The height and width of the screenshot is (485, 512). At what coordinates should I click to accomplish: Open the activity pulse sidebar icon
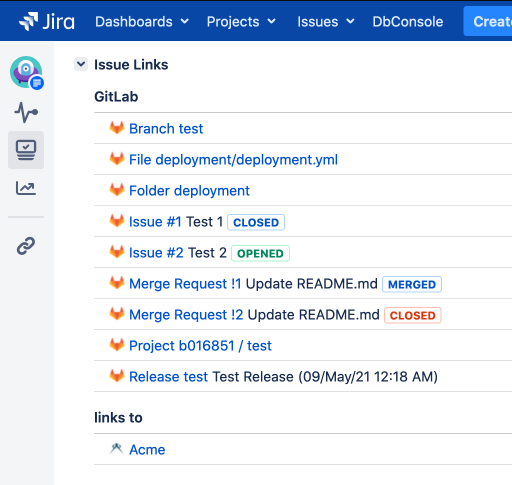(26, 113)
